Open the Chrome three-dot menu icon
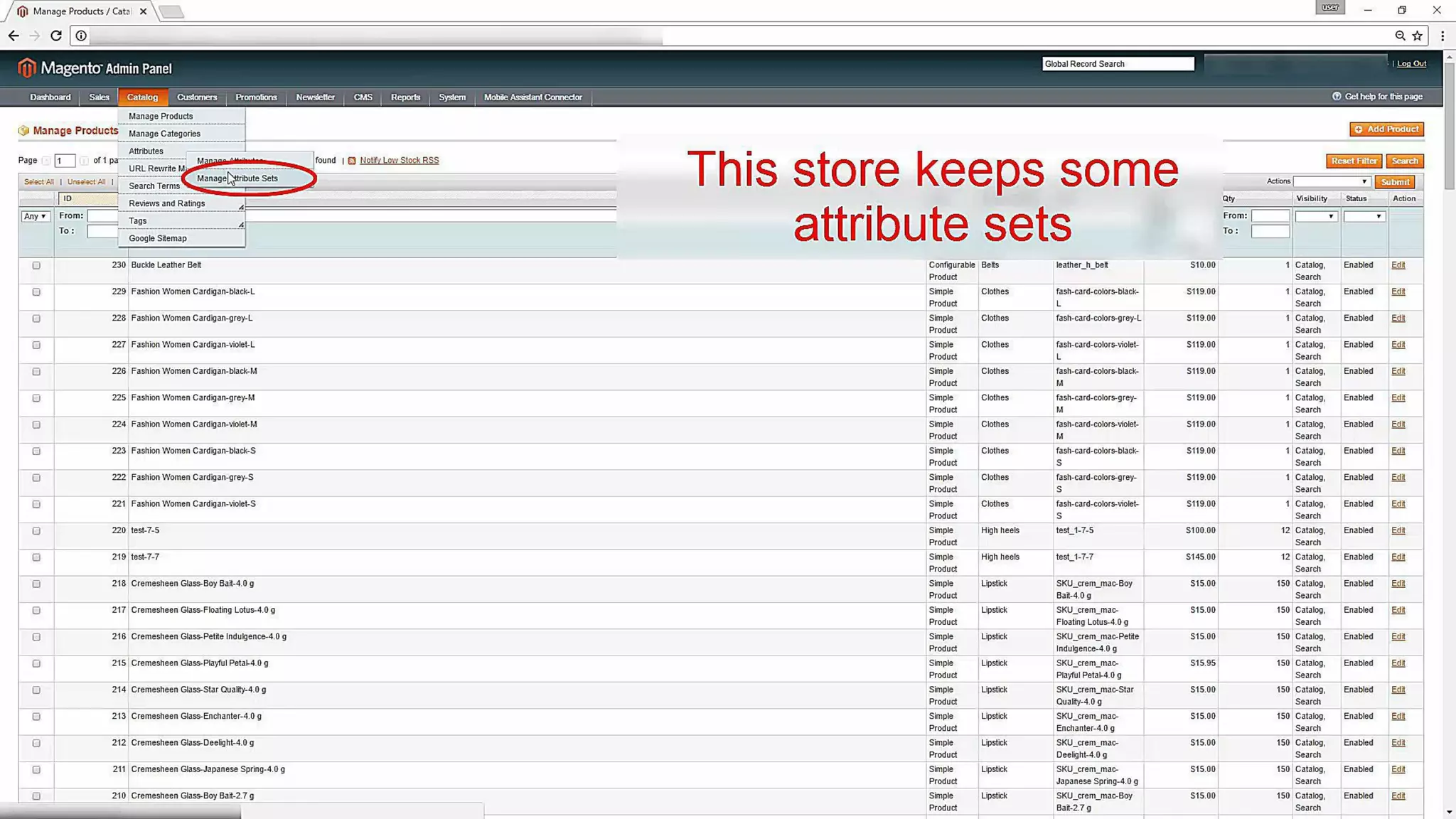The height and width of the screenshot is (819, 1456). coord(1442,36)
